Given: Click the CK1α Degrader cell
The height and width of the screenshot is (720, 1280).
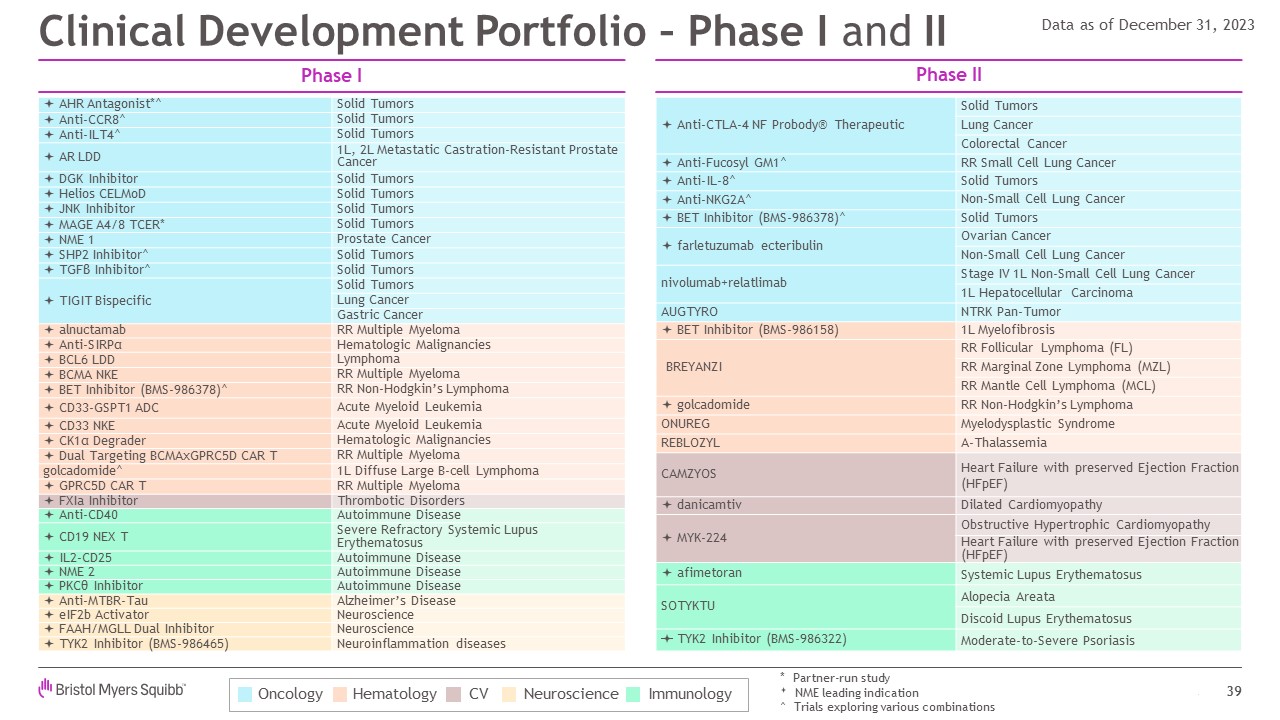Looking at the screenshot, I should 185,441.
